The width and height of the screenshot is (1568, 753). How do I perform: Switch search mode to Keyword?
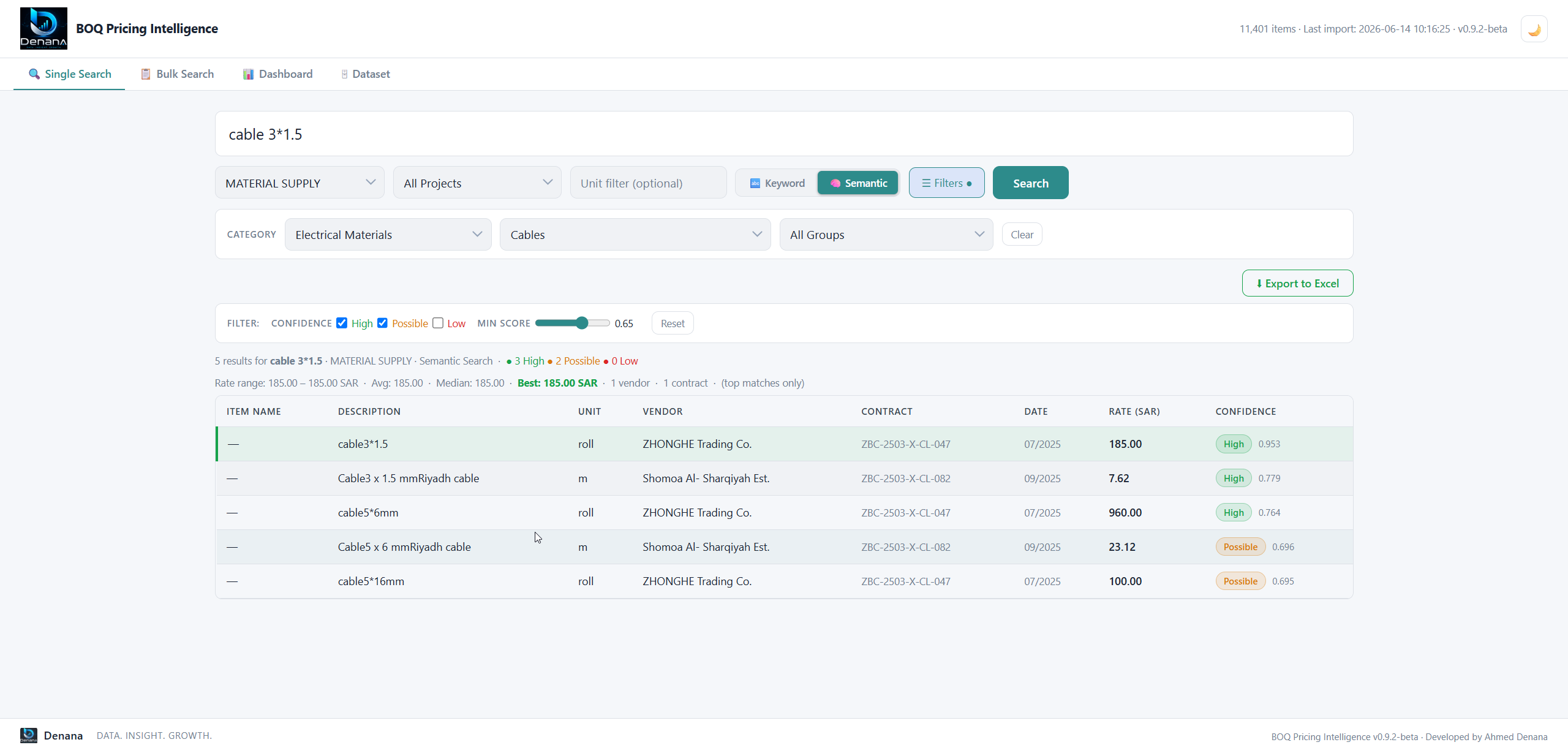click(777, 183)
